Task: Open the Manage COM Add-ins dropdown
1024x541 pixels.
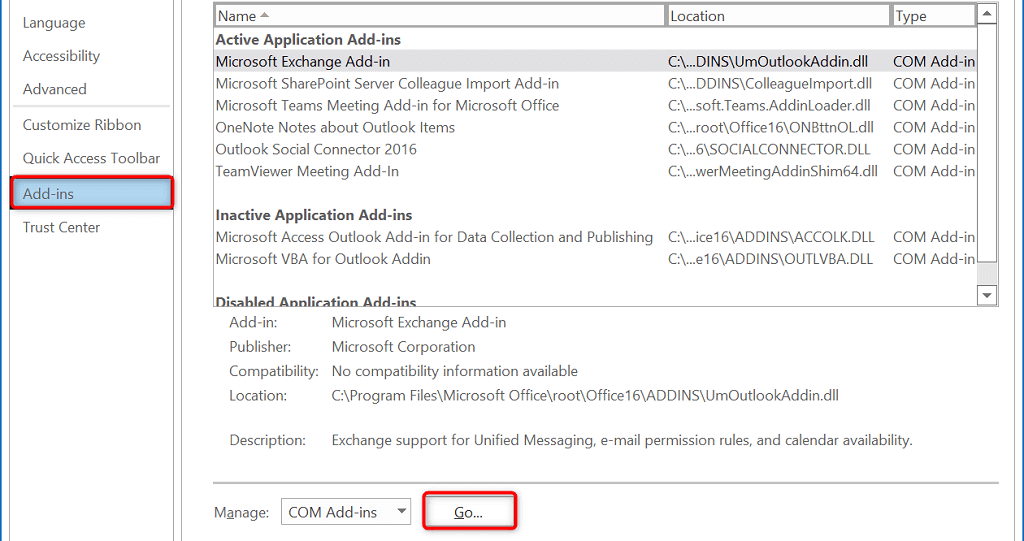Action: [x=345, y=512]
